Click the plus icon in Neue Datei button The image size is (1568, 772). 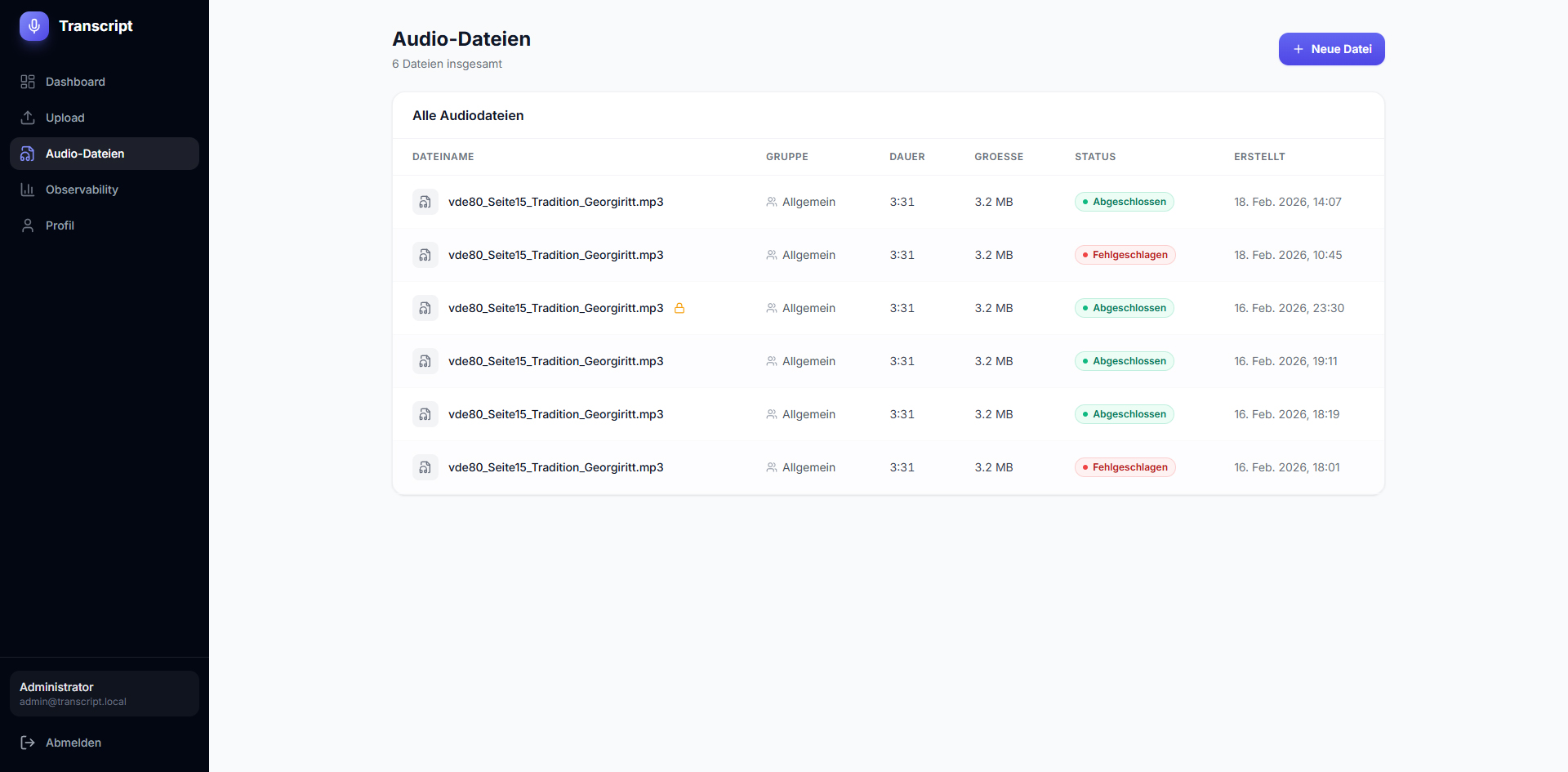[1298, 49]
